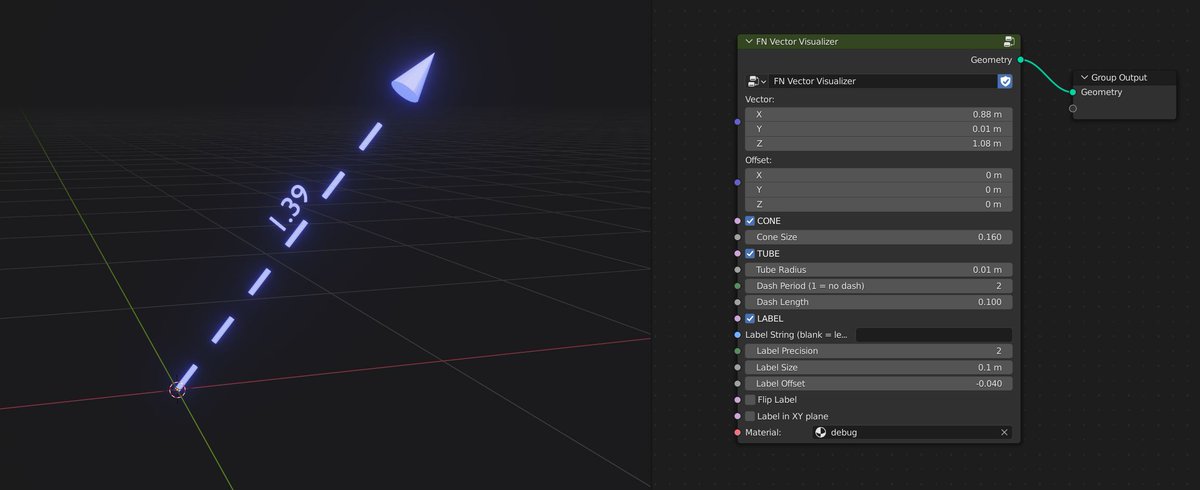Click the Material input socket
1200x490 pixels.
[738, 433]
